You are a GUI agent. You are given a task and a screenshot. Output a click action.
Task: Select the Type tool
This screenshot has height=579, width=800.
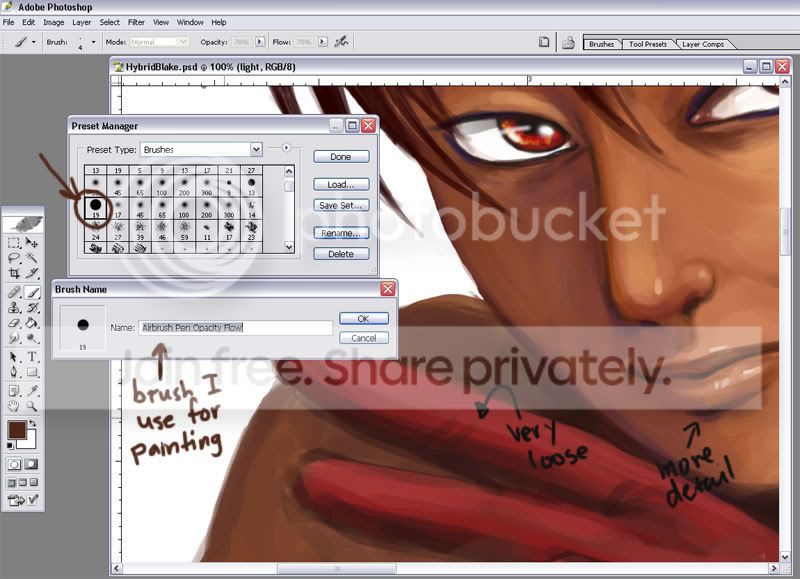tap(32, 357)
